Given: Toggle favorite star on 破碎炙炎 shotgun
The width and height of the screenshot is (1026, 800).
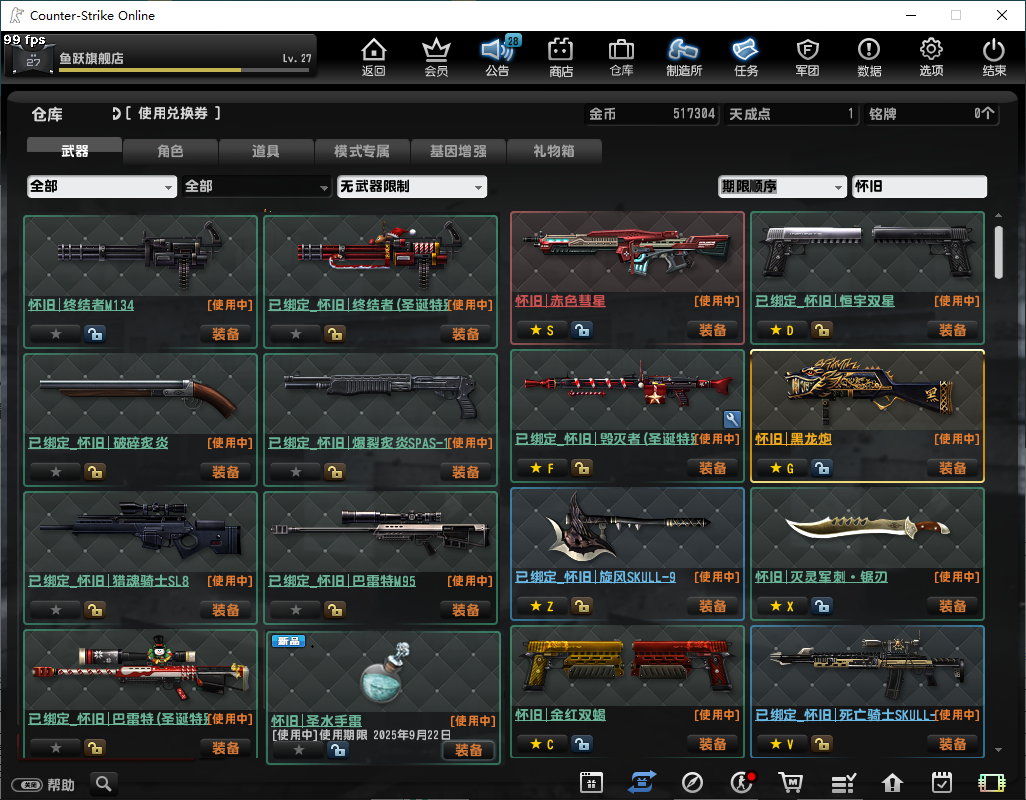Looking at the screenshot, I should tap(56, 472).
